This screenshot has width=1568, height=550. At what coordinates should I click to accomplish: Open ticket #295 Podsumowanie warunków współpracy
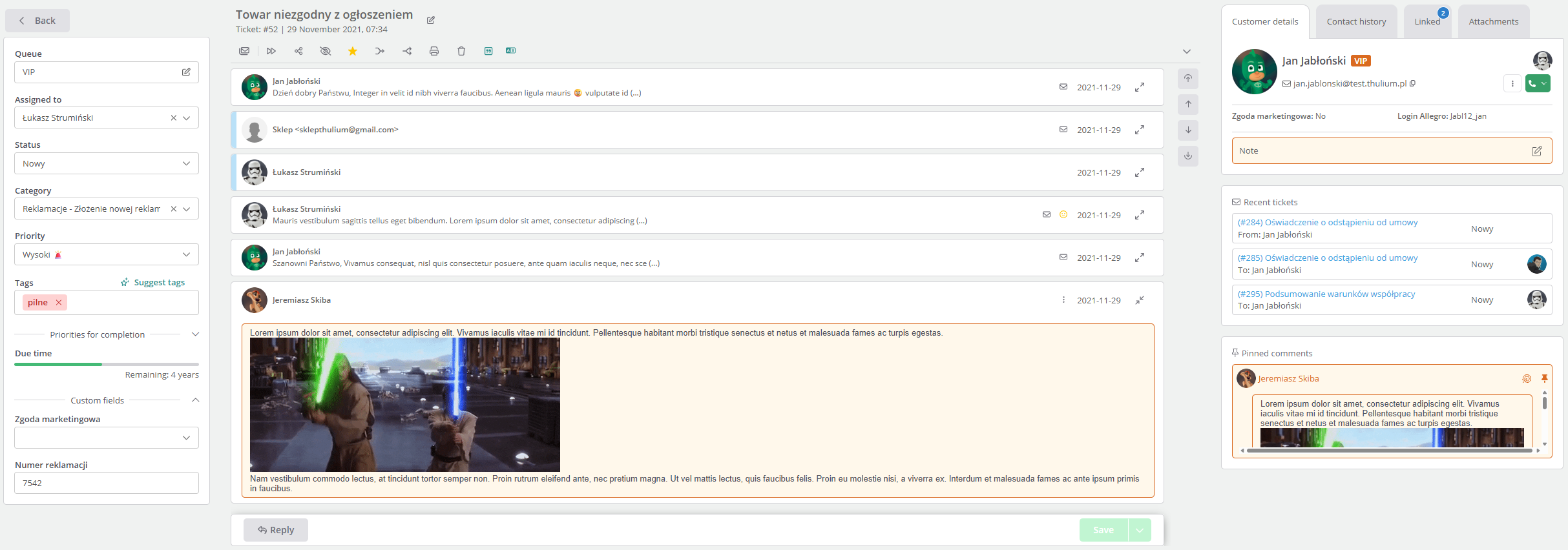tap(1326, 294)
